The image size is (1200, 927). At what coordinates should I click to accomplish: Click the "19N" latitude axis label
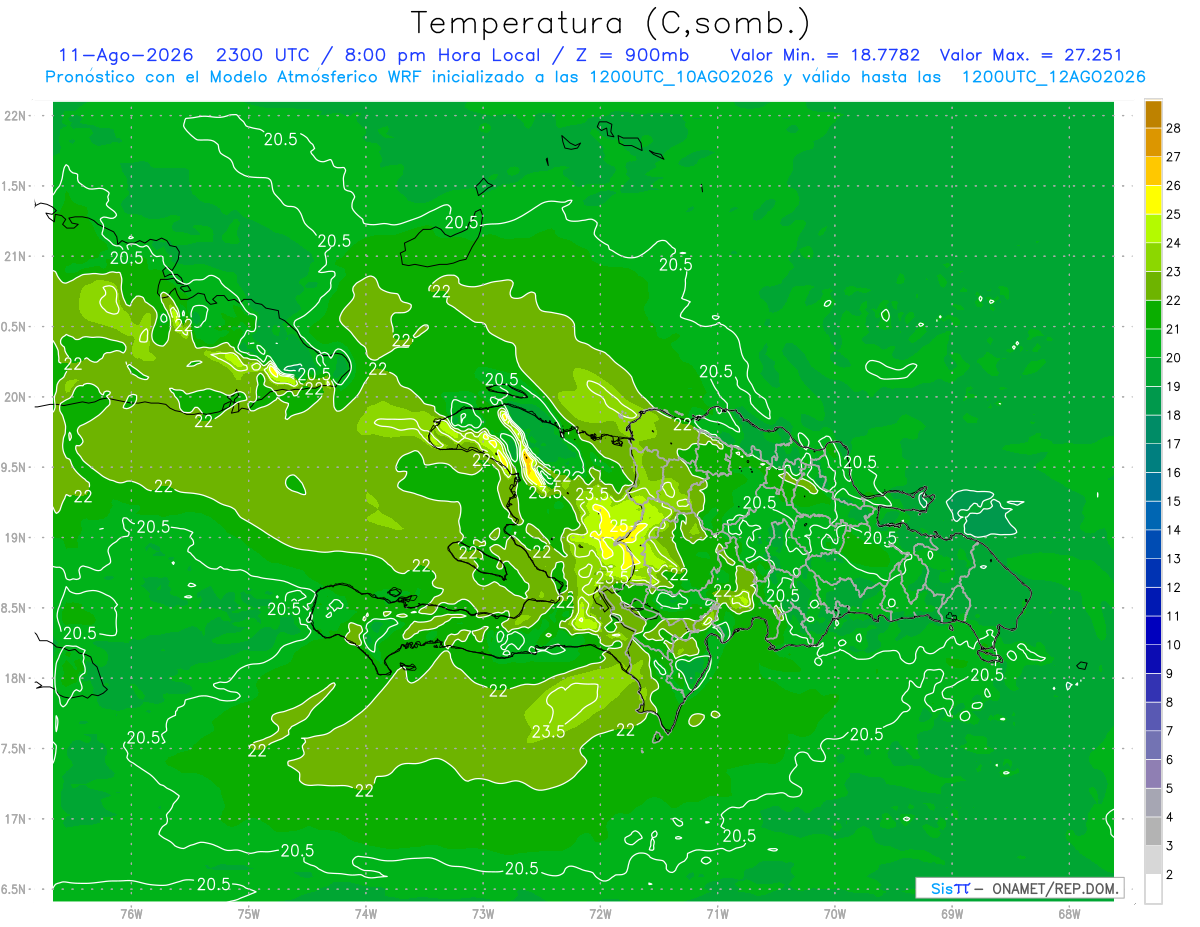pyautogui.click(x=16, y=538)
